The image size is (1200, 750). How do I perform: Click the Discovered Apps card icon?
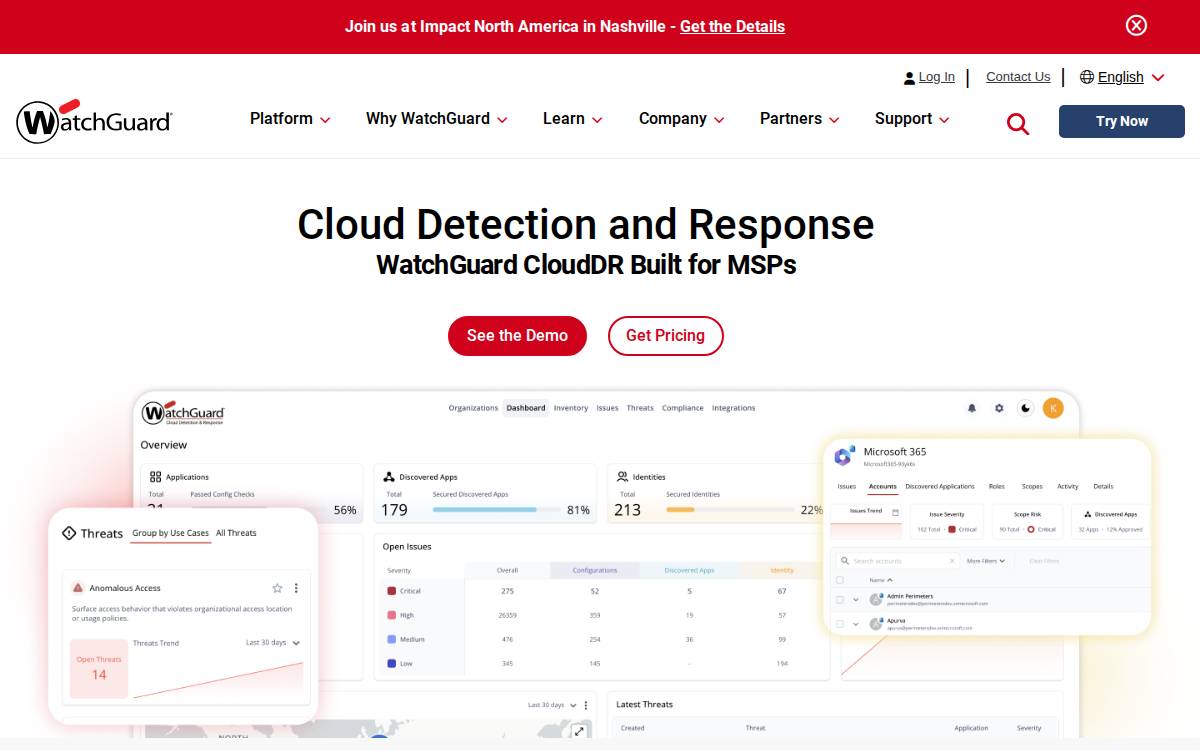(x=389, y=477)
